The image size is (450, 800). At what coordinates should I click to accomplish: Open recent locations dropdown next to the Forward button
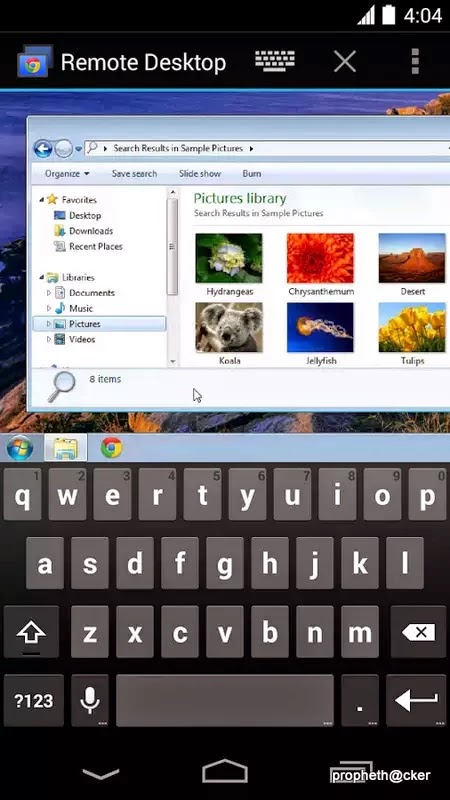click(x=79, y=149)
